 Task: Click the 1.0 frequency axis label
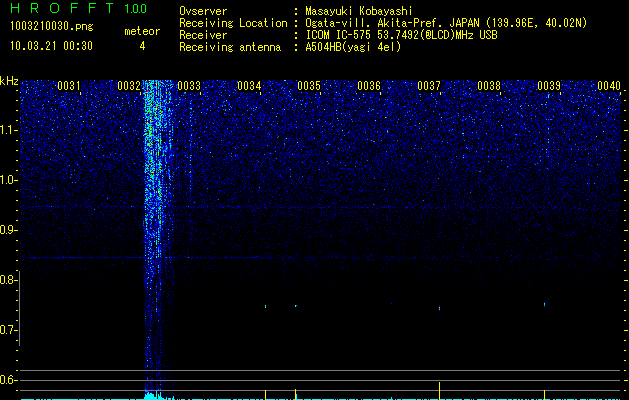click(8, 180)
